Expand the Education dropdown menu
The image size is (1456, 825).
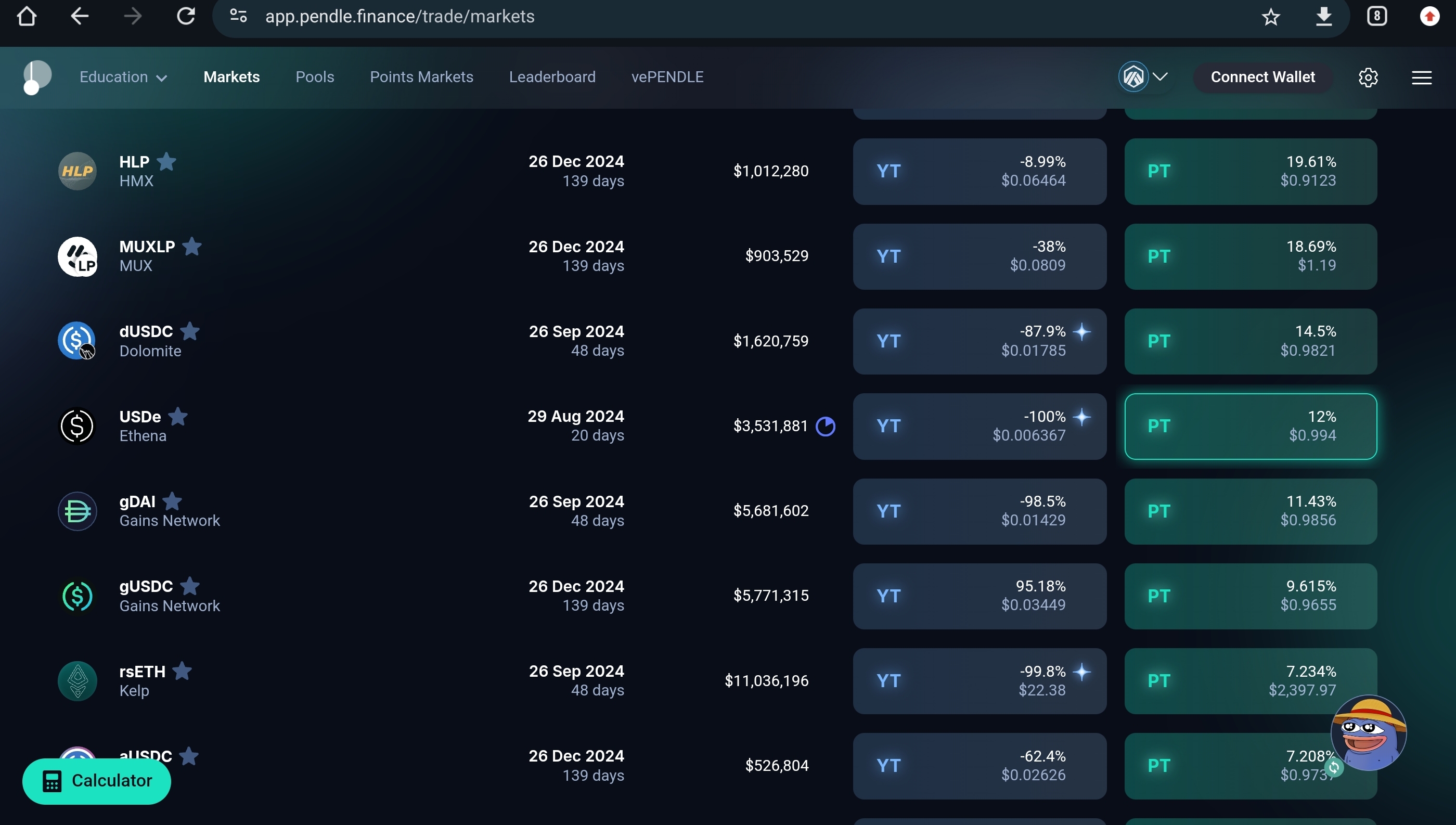[x=123, y=77]
